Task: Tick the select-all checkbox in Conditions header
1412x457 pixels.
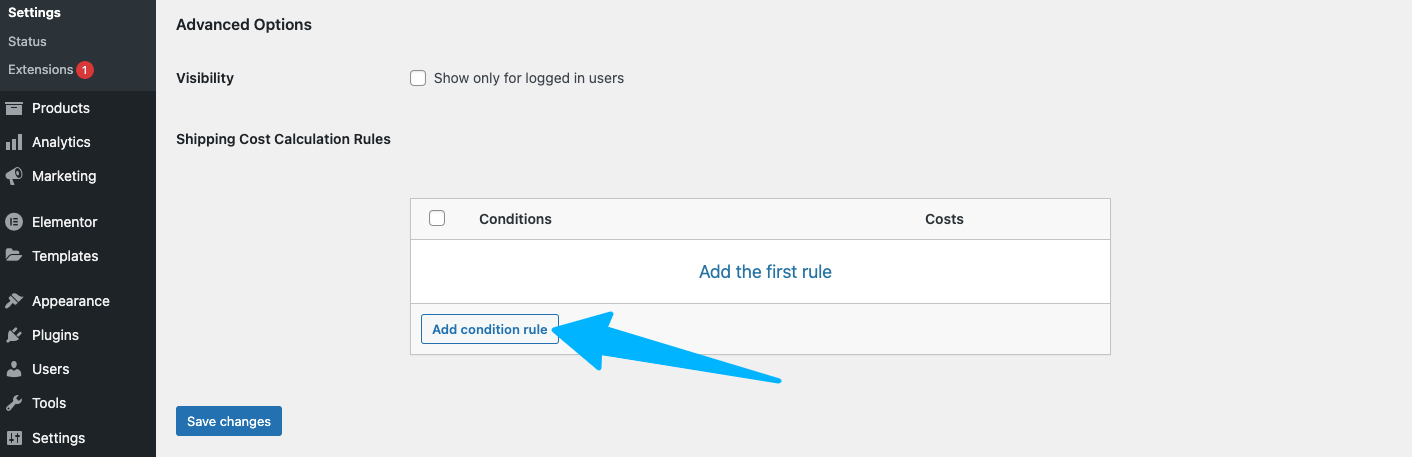Action: pyautogui.click(x=437, y=218)
